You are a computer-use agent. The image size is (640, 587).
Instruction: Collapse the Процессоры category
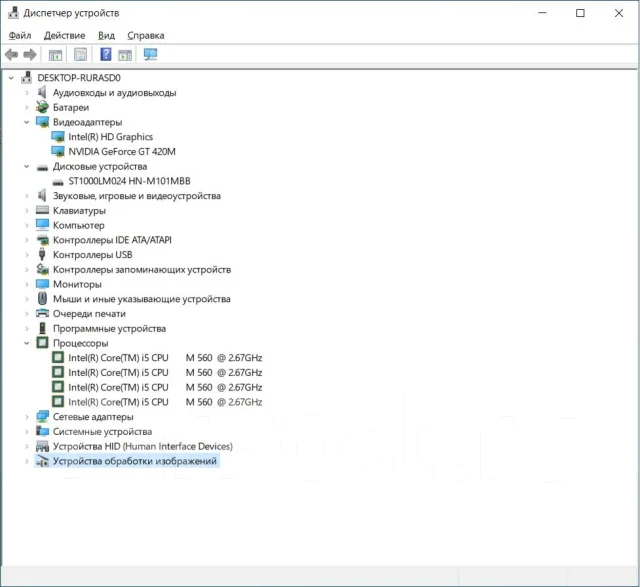click(27, 343)
